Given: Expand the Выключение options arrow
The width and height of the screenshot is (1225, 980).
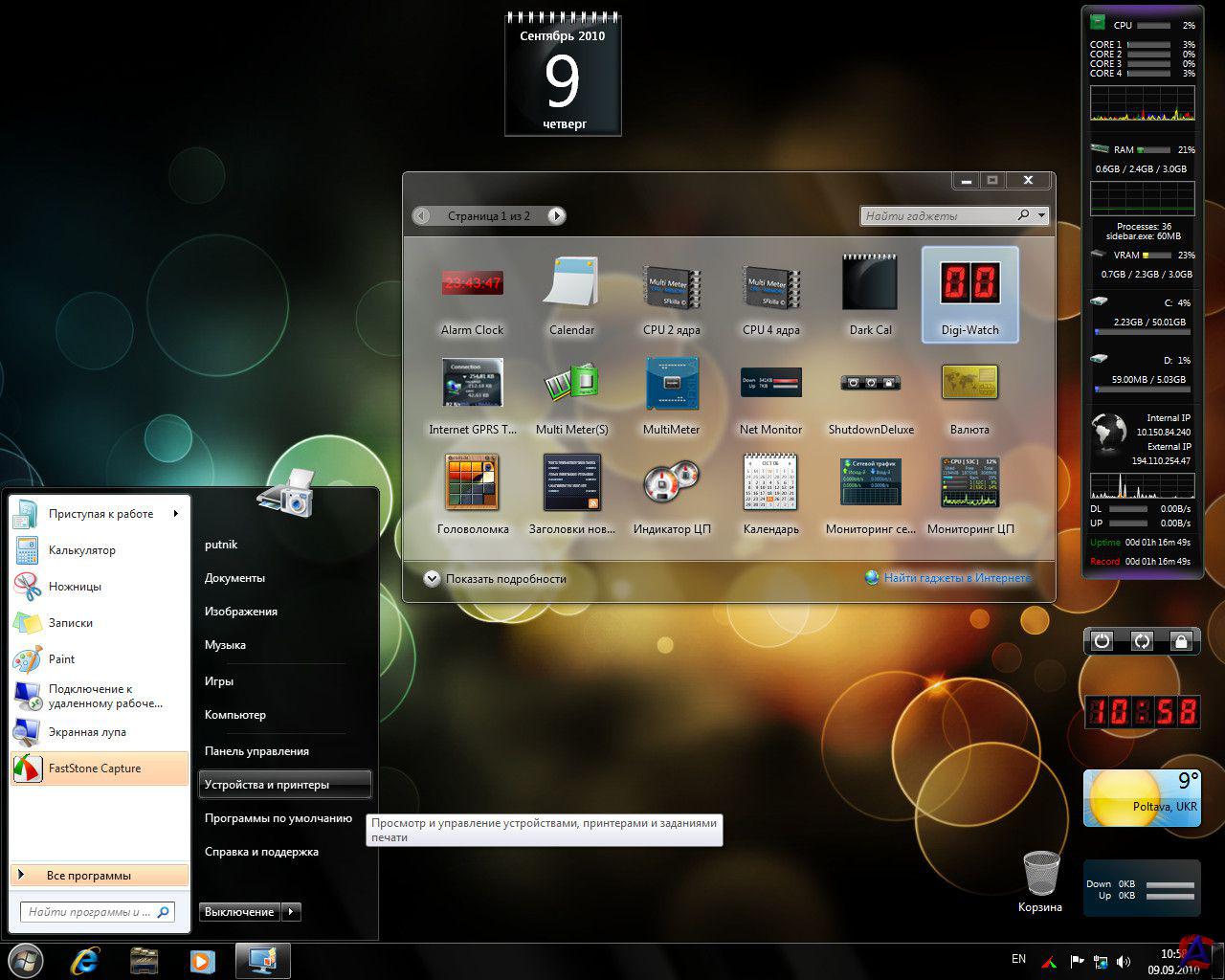Looking at the screenshot, I should [x=292, y=912].
